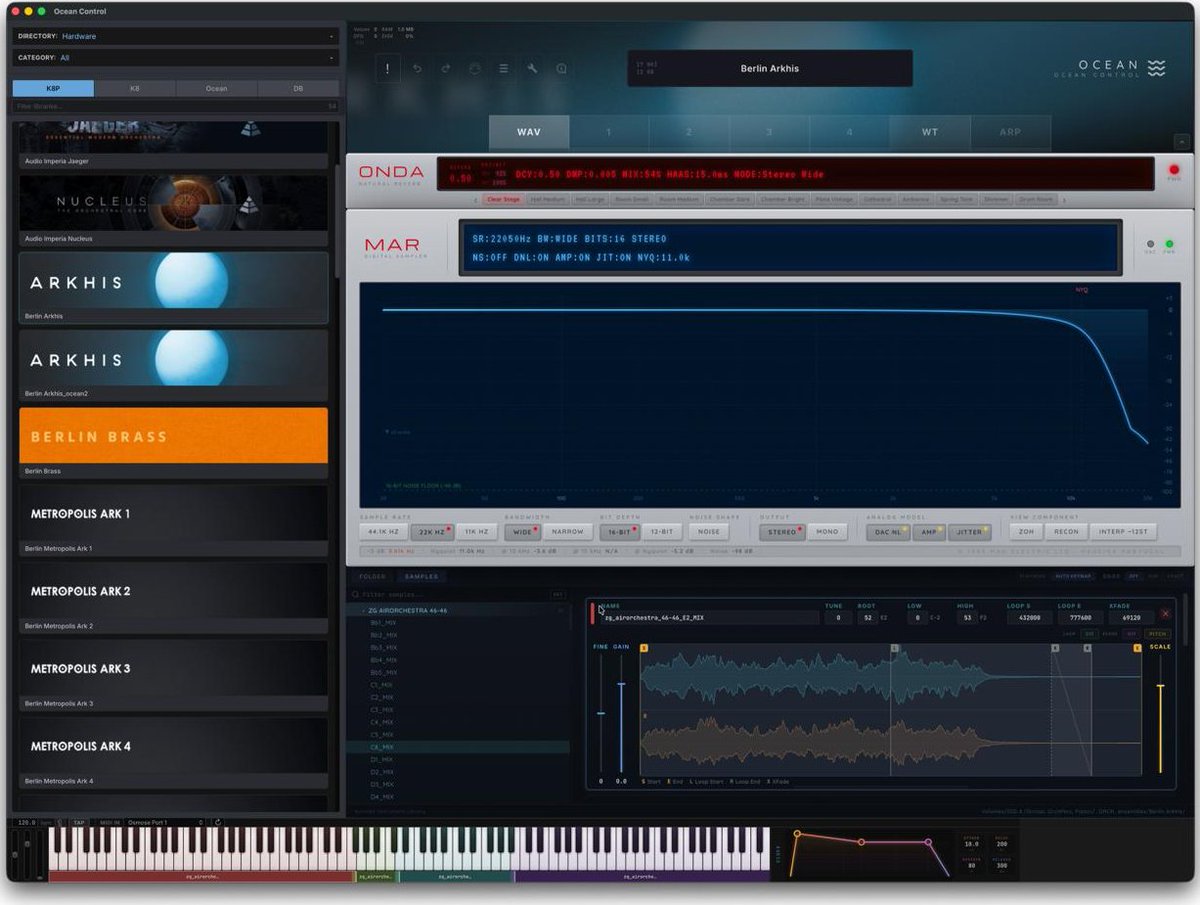Open the DIRECTORY Hardware dropdown
This screenshot has width=1200, height=905.
click(175, 36)
